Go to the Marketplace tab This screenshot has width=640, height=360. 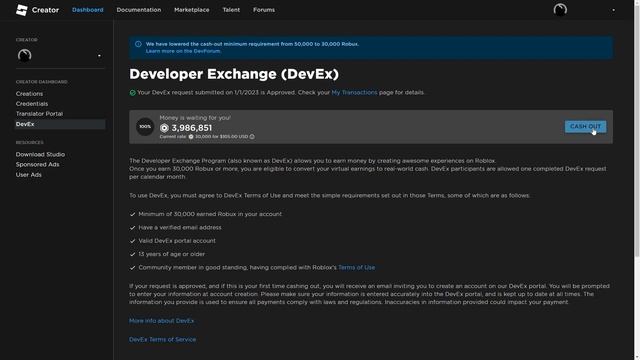point(191,10)
